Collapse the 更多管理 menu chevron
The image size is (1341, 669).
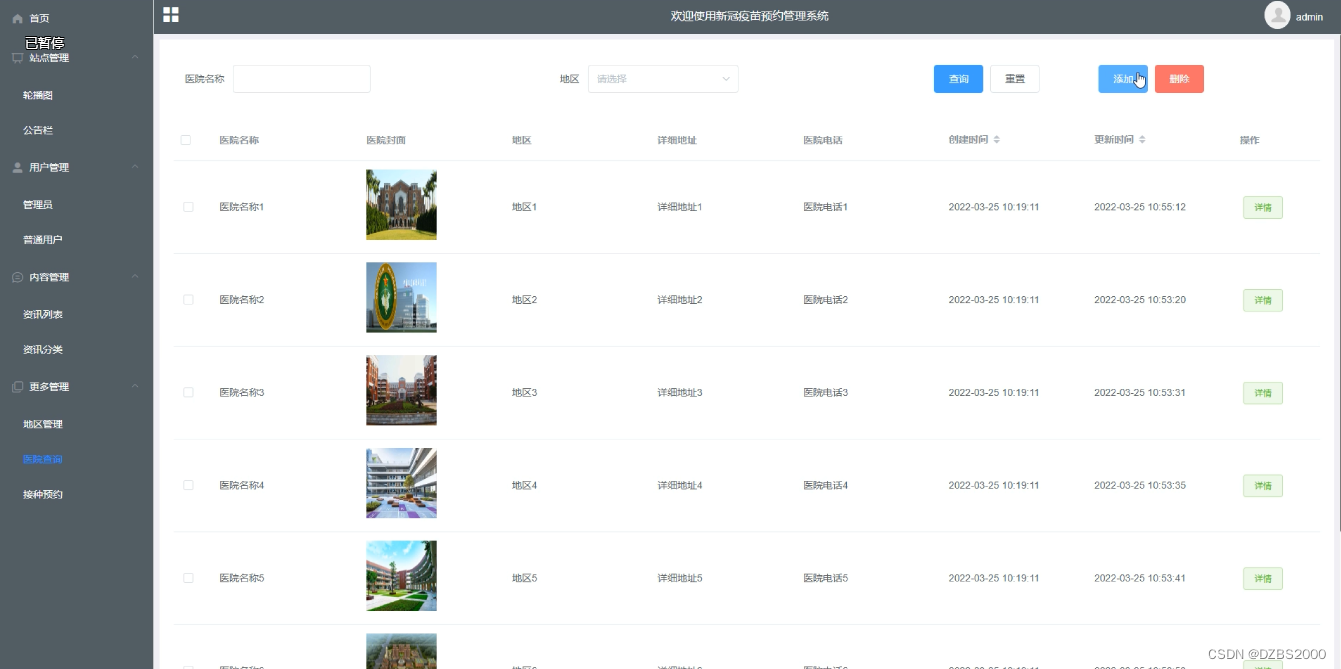tap(135, 387)
